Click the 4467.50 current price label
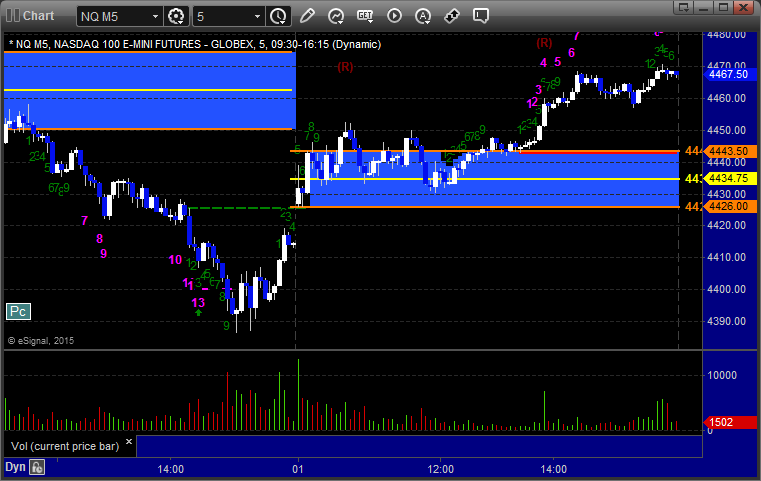This screenshot has height=481, width=761. [728, 74]
